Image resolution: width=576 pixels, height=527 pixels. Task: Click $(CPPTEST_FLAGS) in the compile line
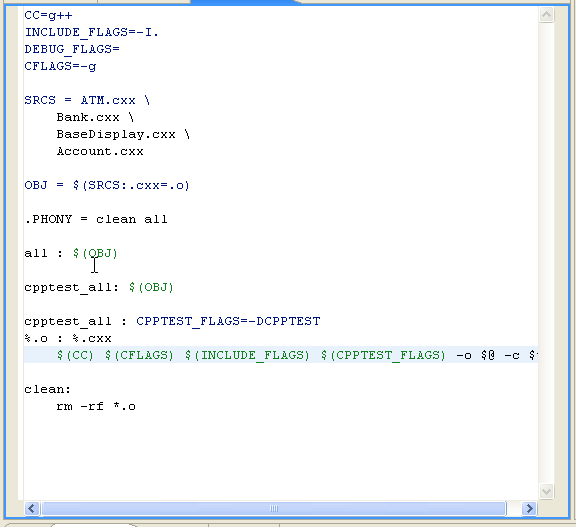(x=383, y=355)
